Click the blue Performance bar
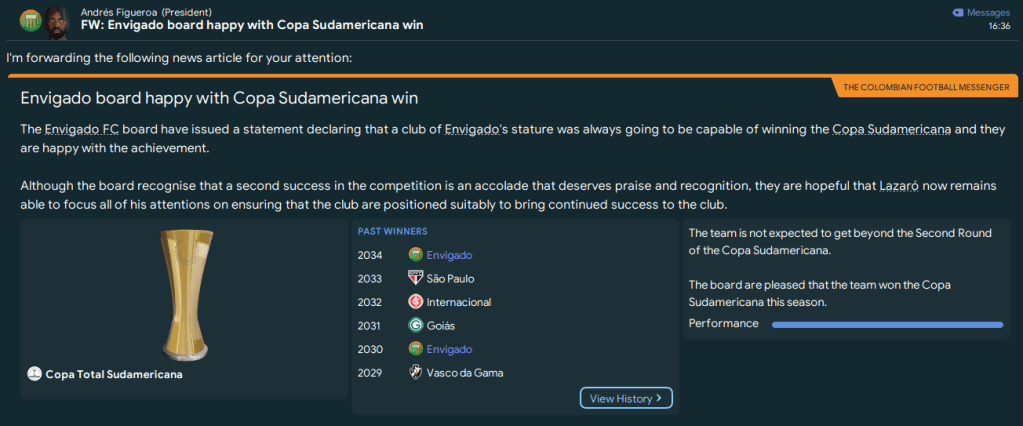 [x=887, y=324]
